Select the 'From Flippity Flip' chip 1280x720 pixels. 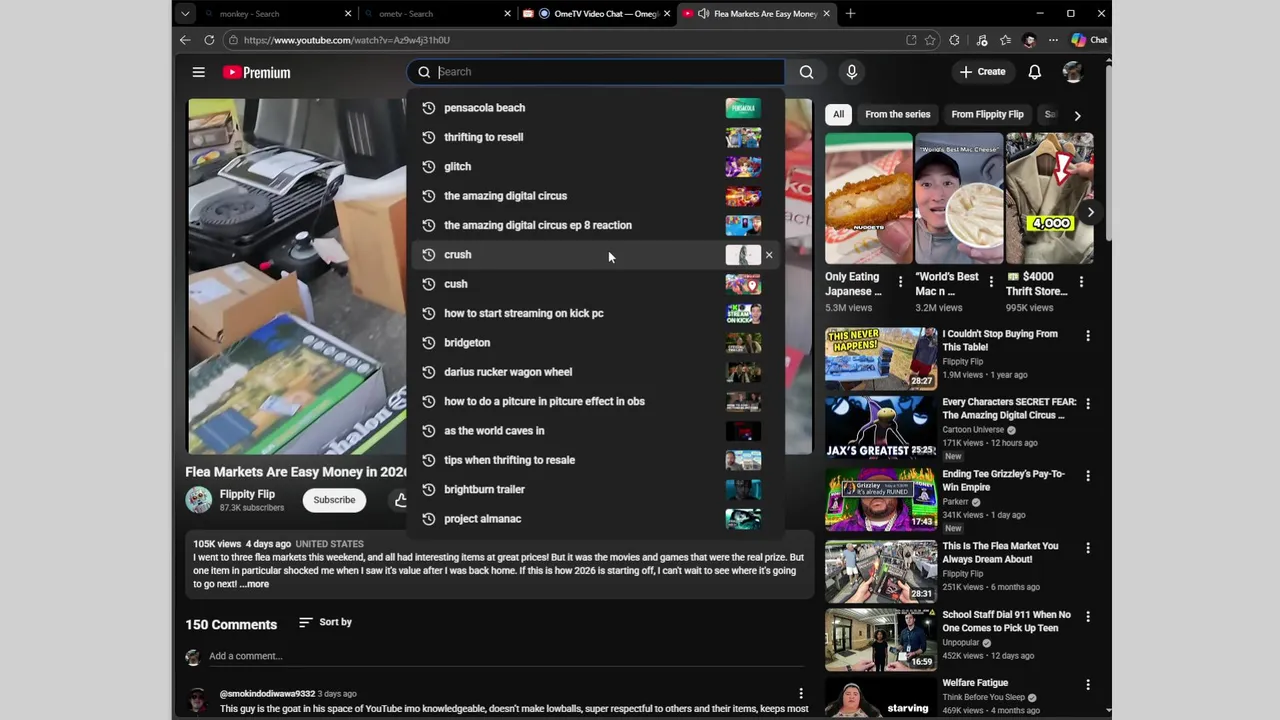987,114
